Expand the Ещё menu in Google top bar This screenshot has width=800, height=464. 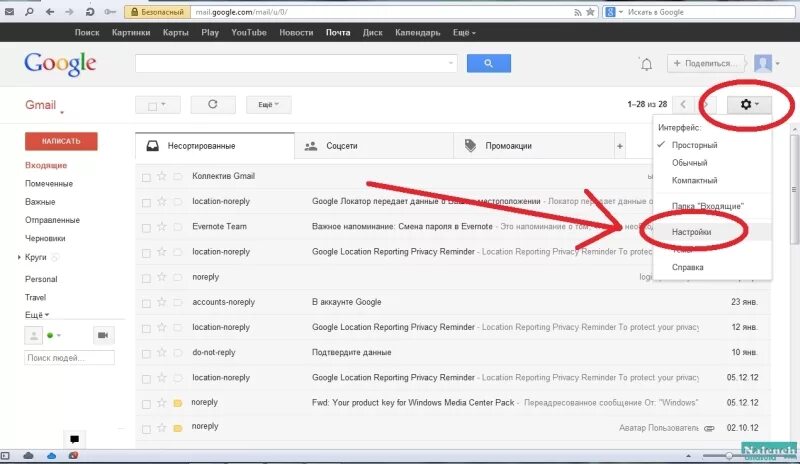(464, 33)
